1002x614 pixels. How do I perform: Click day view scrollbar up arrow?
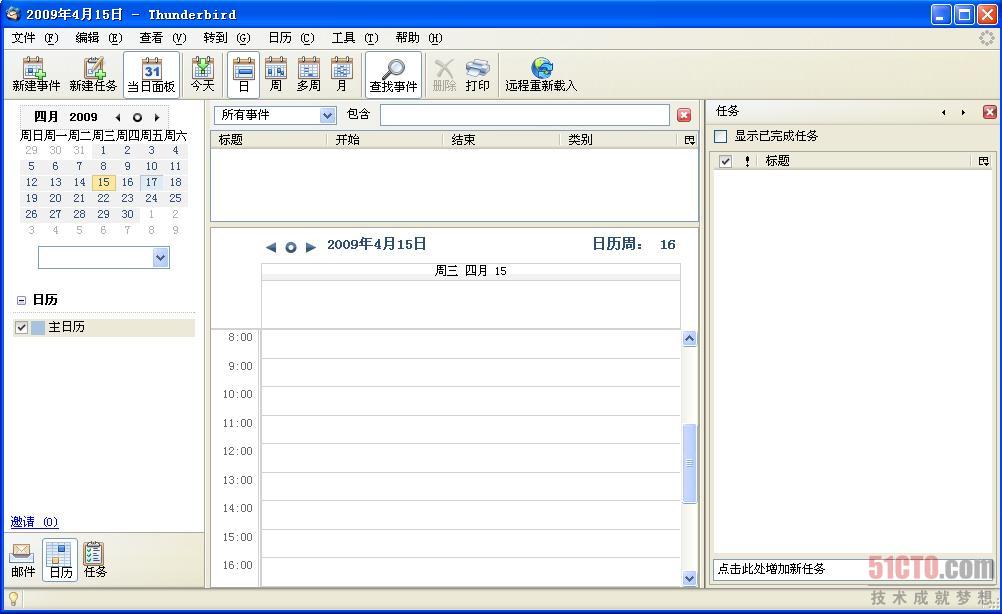tap(689, 339)
